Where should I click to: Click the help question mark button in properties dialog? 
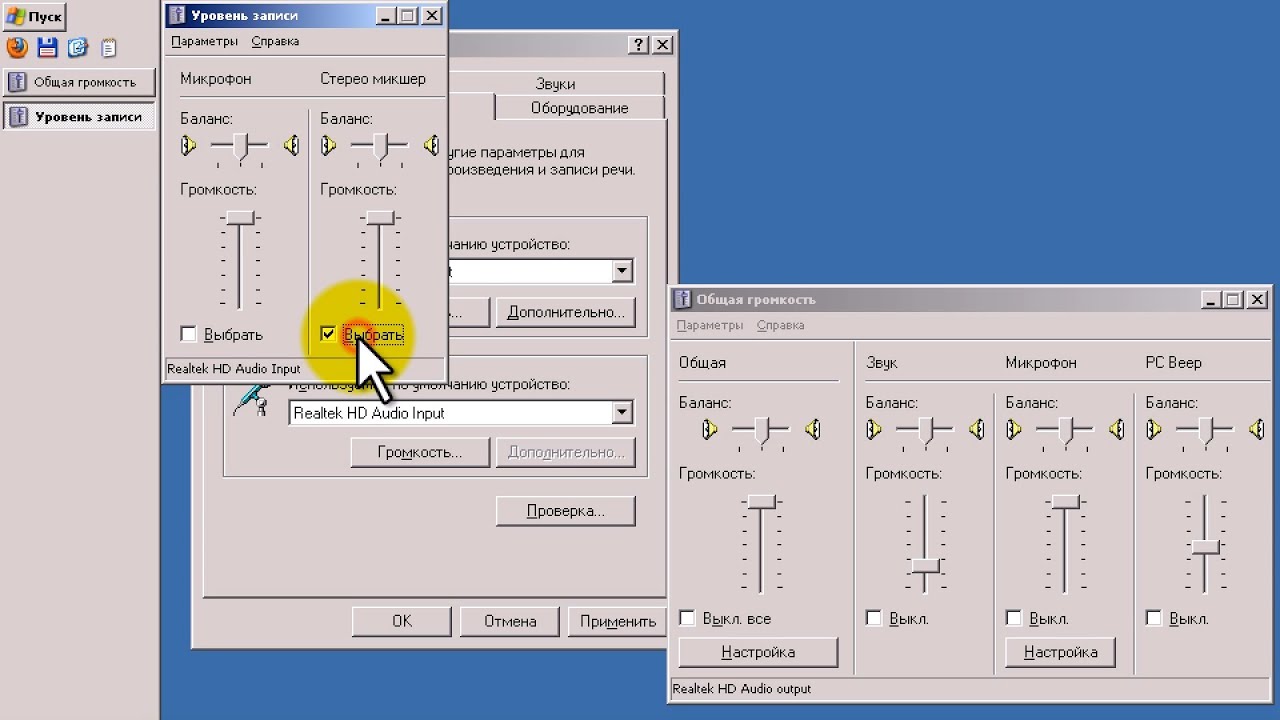(x=638, y=45)
